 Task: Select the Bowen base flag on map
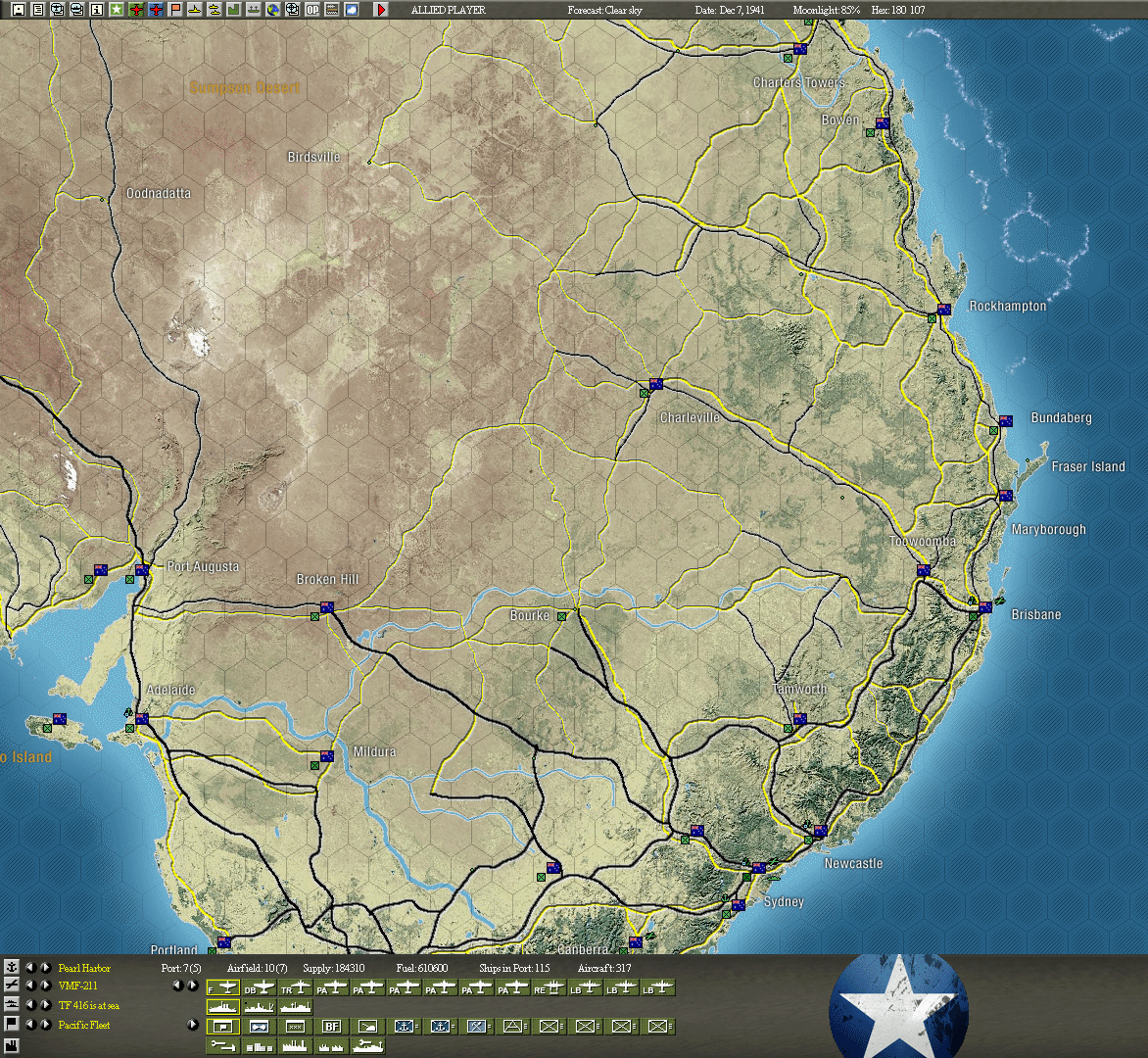click(x=883, y=123)
